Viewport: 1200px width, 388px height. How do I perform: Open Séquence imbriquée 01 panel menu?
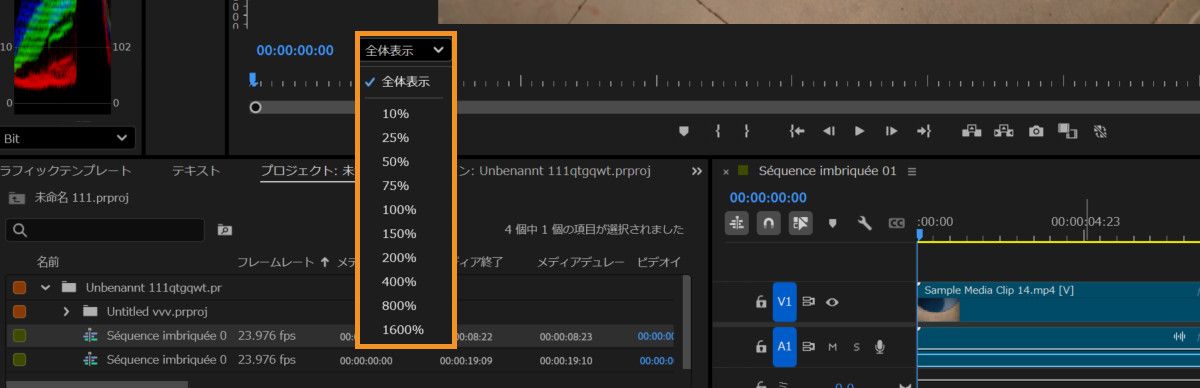pos(911,171)
